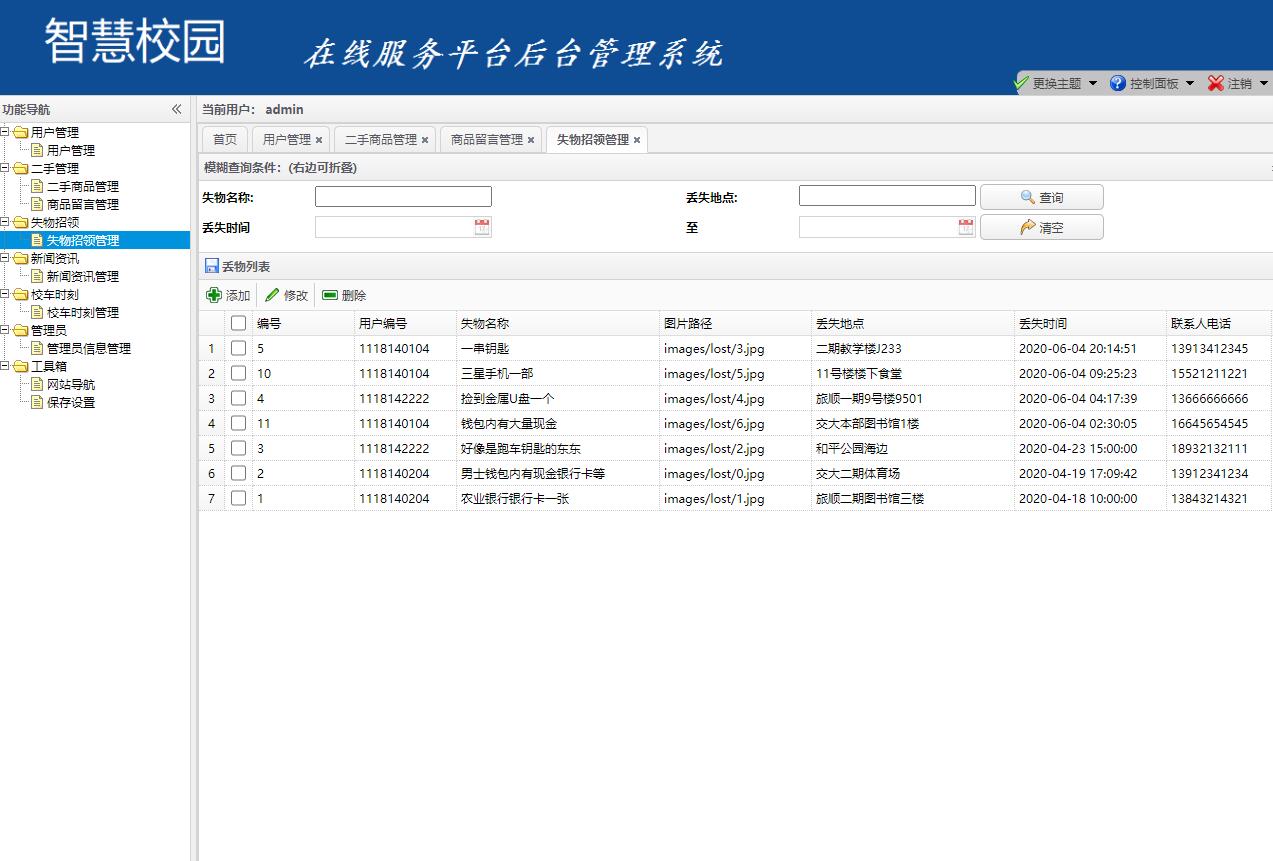Image resolution: width=1273 pixels, height=861 pixels.
Task: Check the checkbox for row 编号 5
Action: [237, 348]
